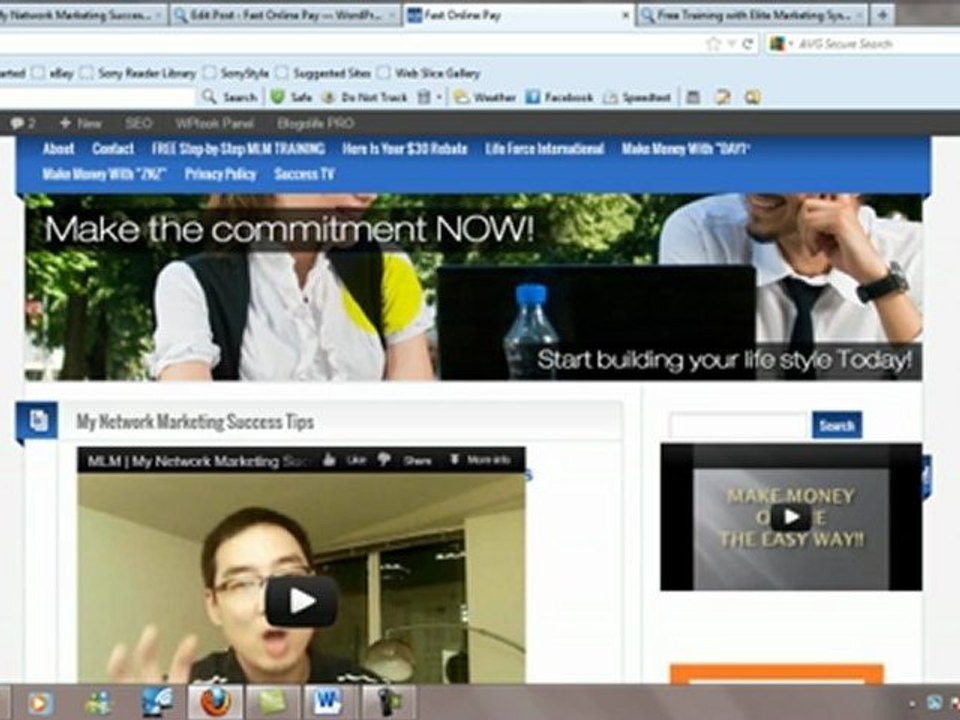Open the Speedtest toolbar shortcut

(x=637, y=97)
